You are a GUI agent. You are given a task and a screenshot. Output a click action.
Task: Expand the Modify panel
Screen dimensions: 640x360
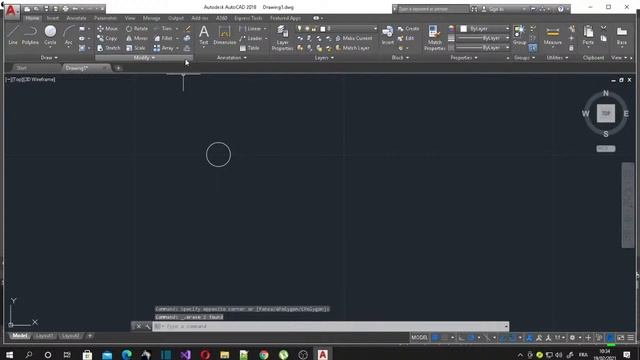click(x=144, y=58)
